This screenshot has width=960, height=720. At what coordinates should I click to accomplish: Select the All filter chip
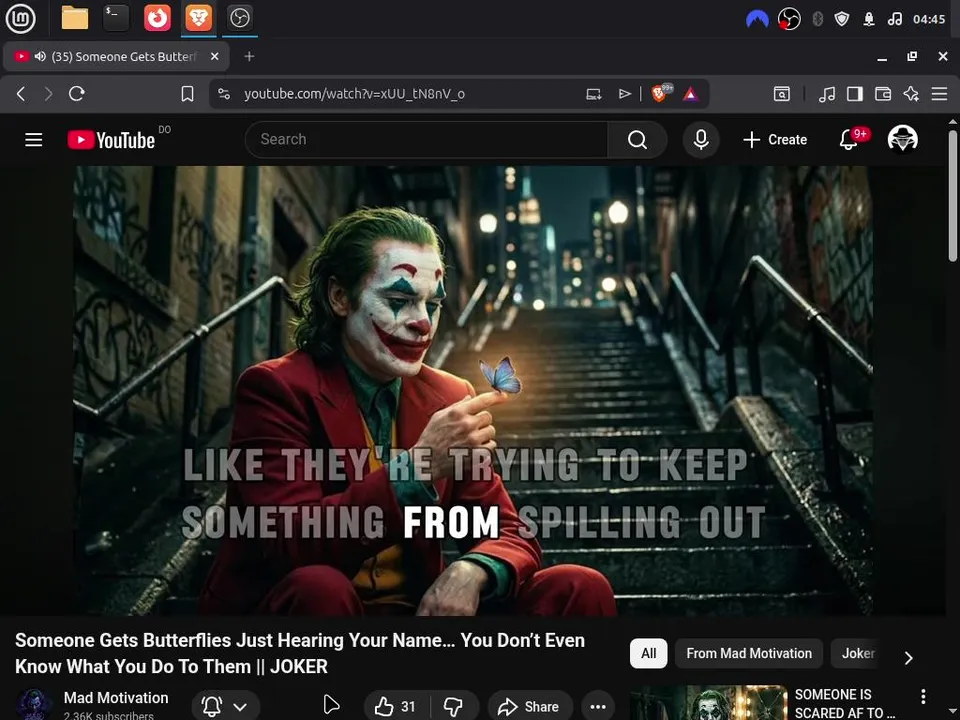(648, 653)
